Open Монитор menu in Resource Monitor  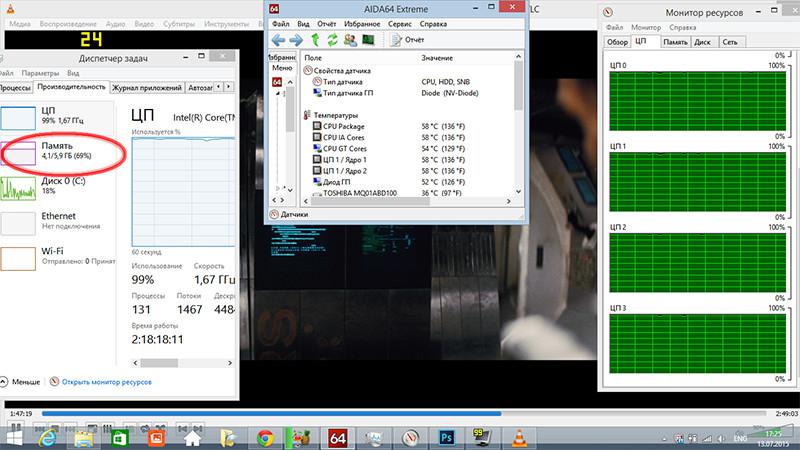pyautogui.click(x=646, y=28)
